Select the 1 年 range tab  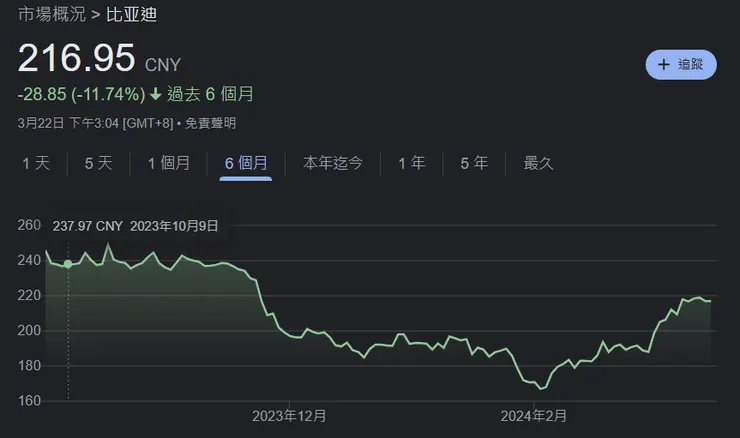point(412,163)
